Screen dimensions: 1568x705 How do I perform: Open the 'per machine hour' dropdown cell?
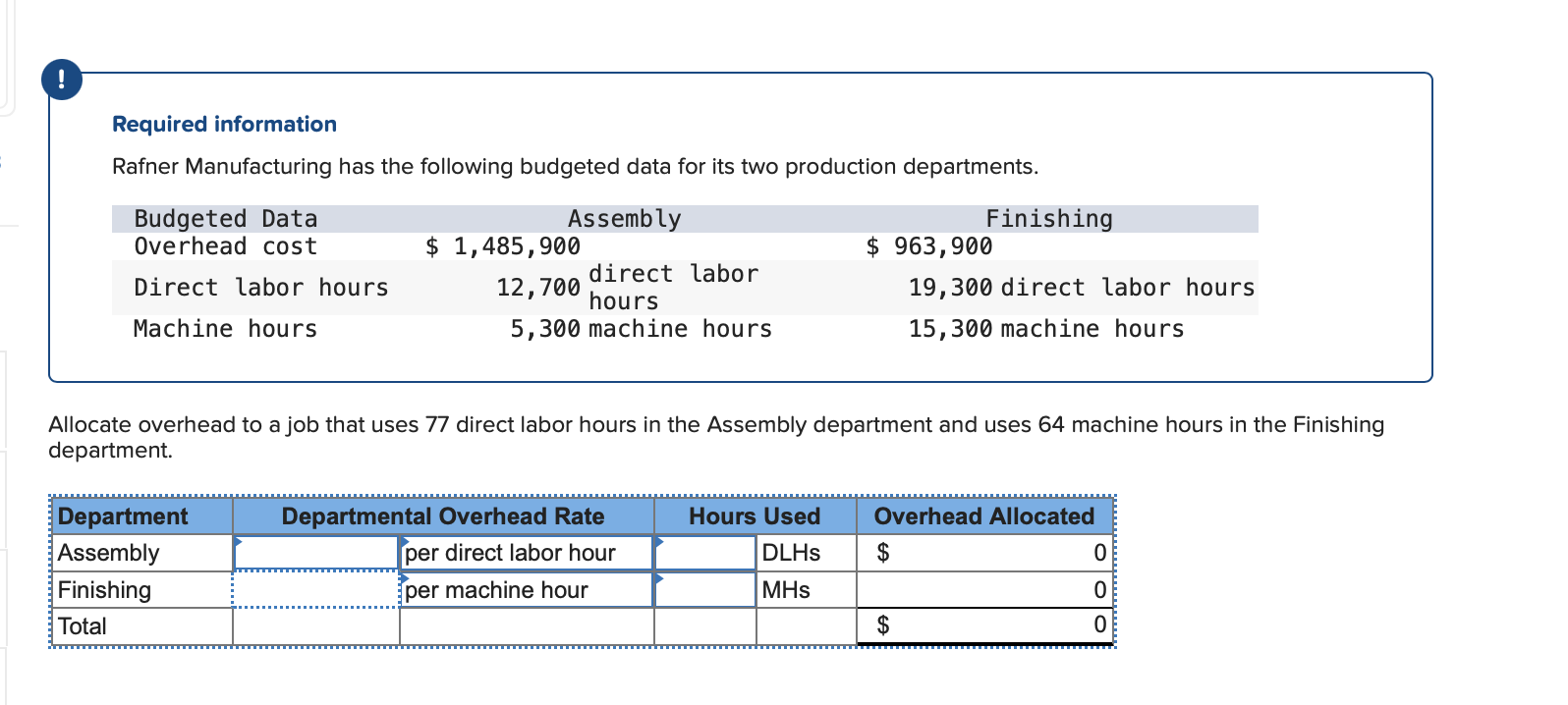[527, 590]
